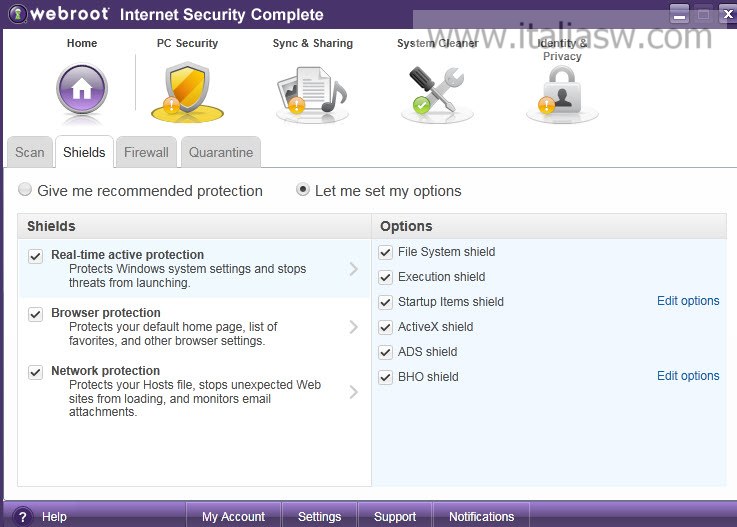Click the ActiveX shield label
This screenshot has width=737, height=527.
pos(435,327)
